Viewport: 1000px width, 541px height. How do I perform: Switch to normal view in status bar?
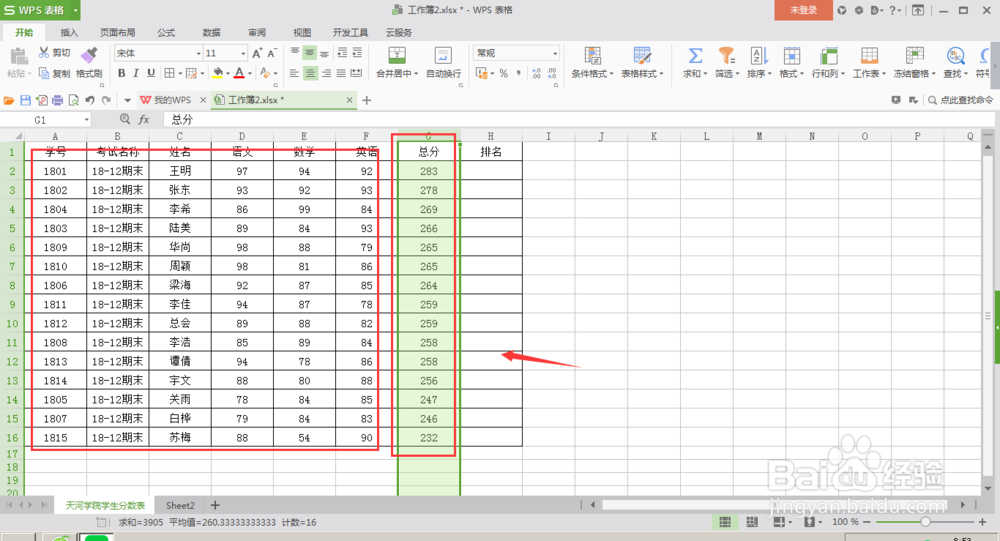(x=724, y=522)
